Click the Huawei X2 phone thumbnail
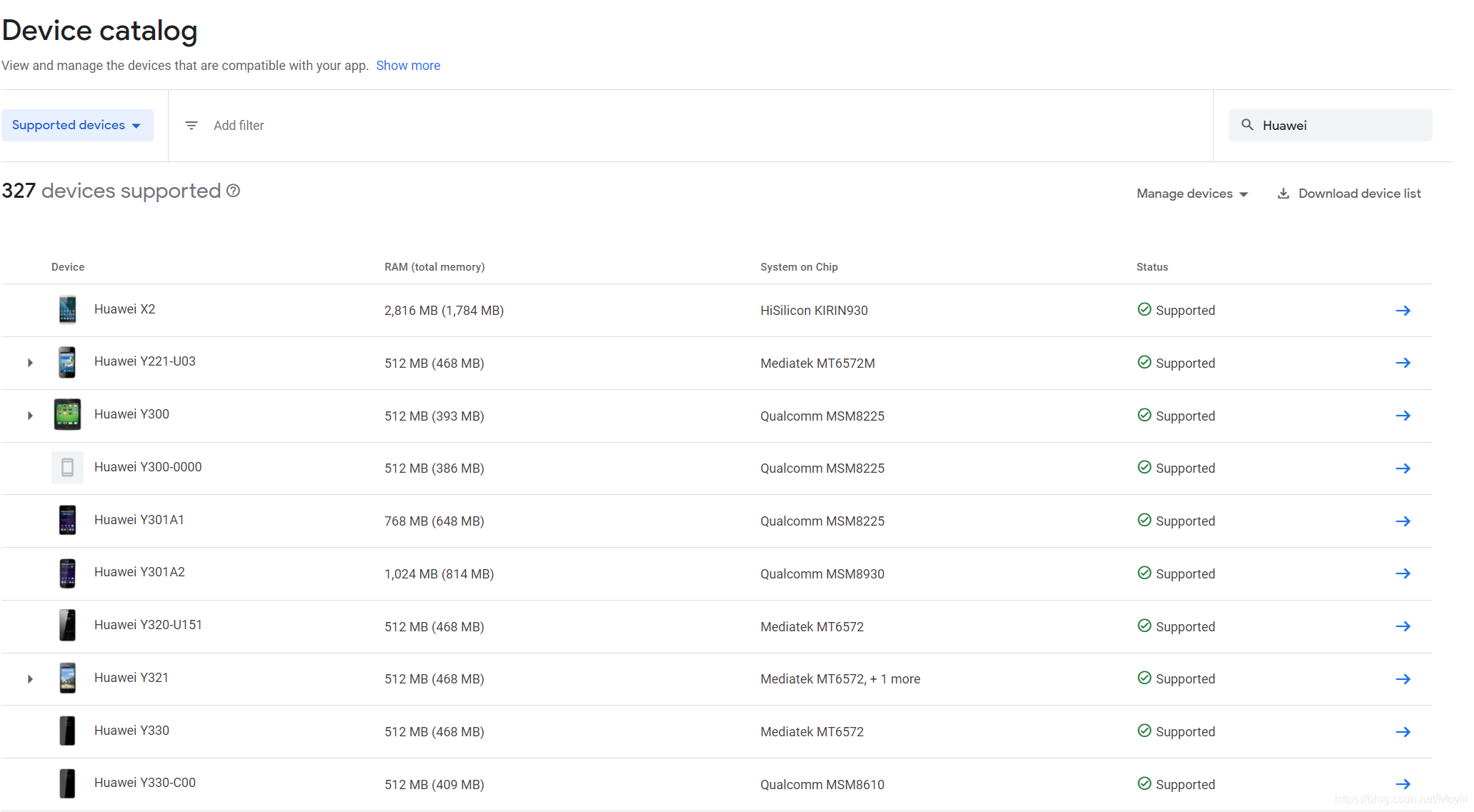 pyautogui.click(x=67, y=310)
